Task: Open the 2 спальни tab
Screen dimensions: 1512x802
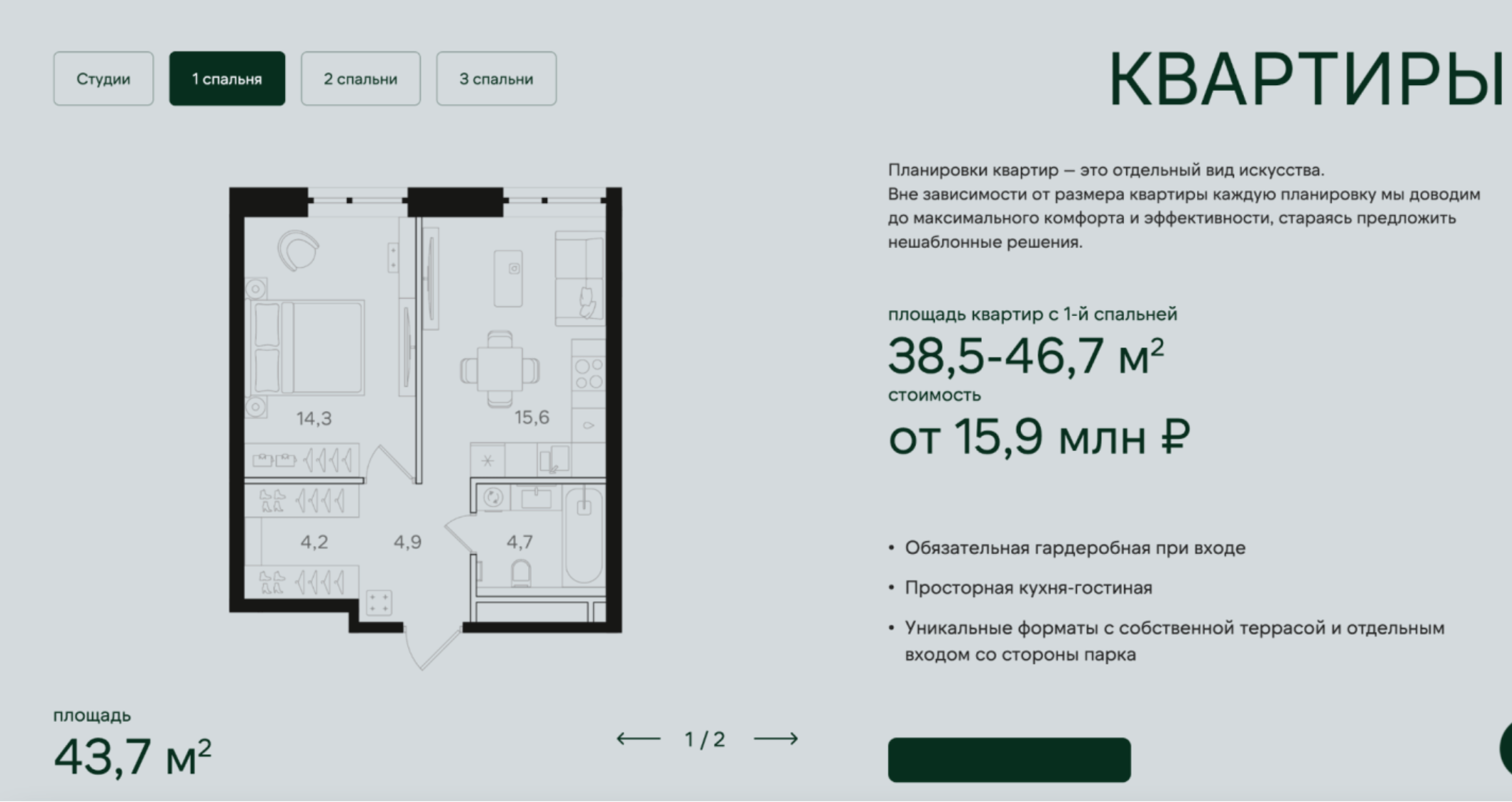Action: [x=361, y=79]
